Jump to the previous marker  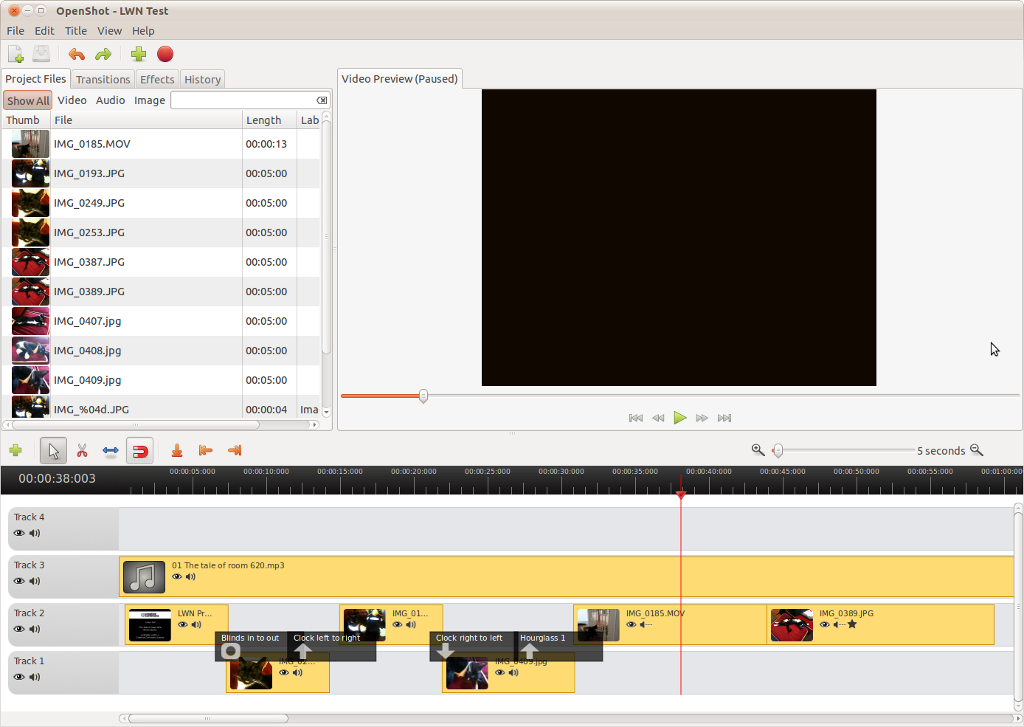tap(206, 451)
